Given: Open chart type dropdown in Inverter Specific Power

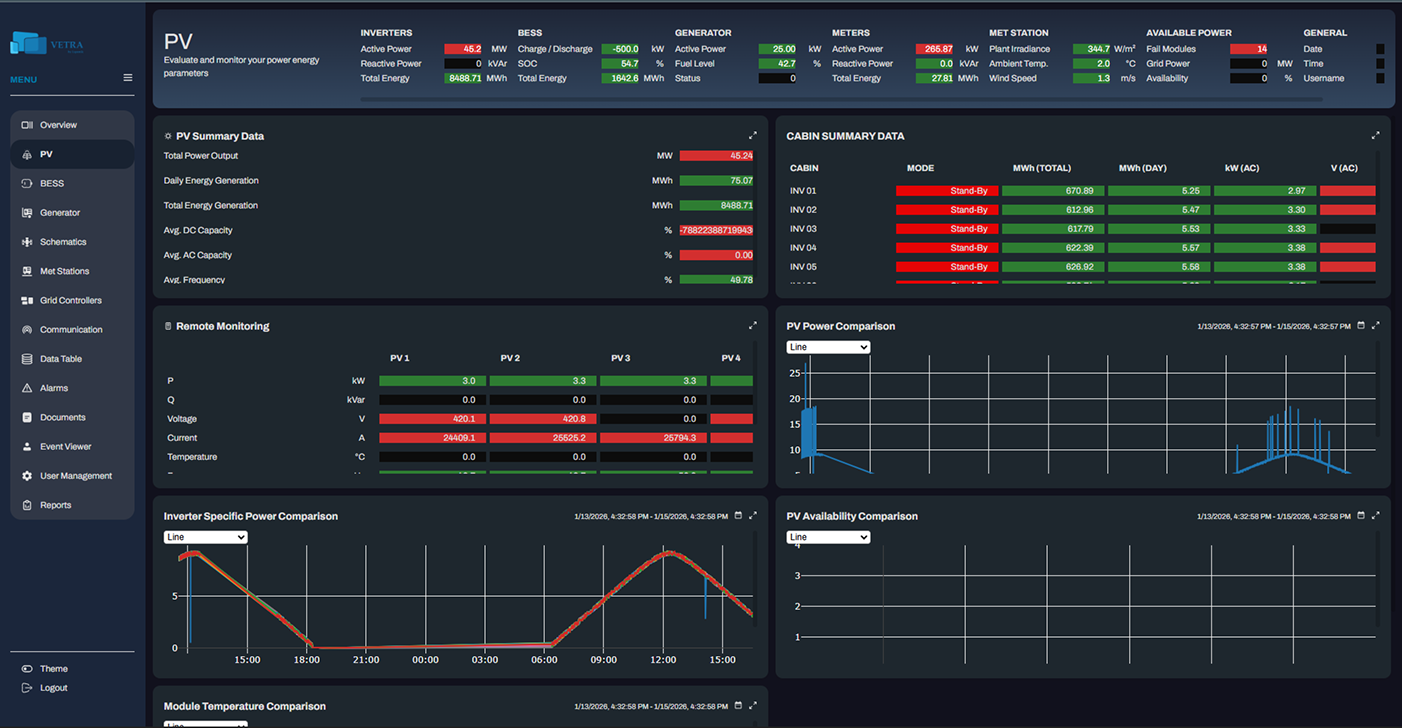Looking at the screenshot, I should [x=205, y=537].
